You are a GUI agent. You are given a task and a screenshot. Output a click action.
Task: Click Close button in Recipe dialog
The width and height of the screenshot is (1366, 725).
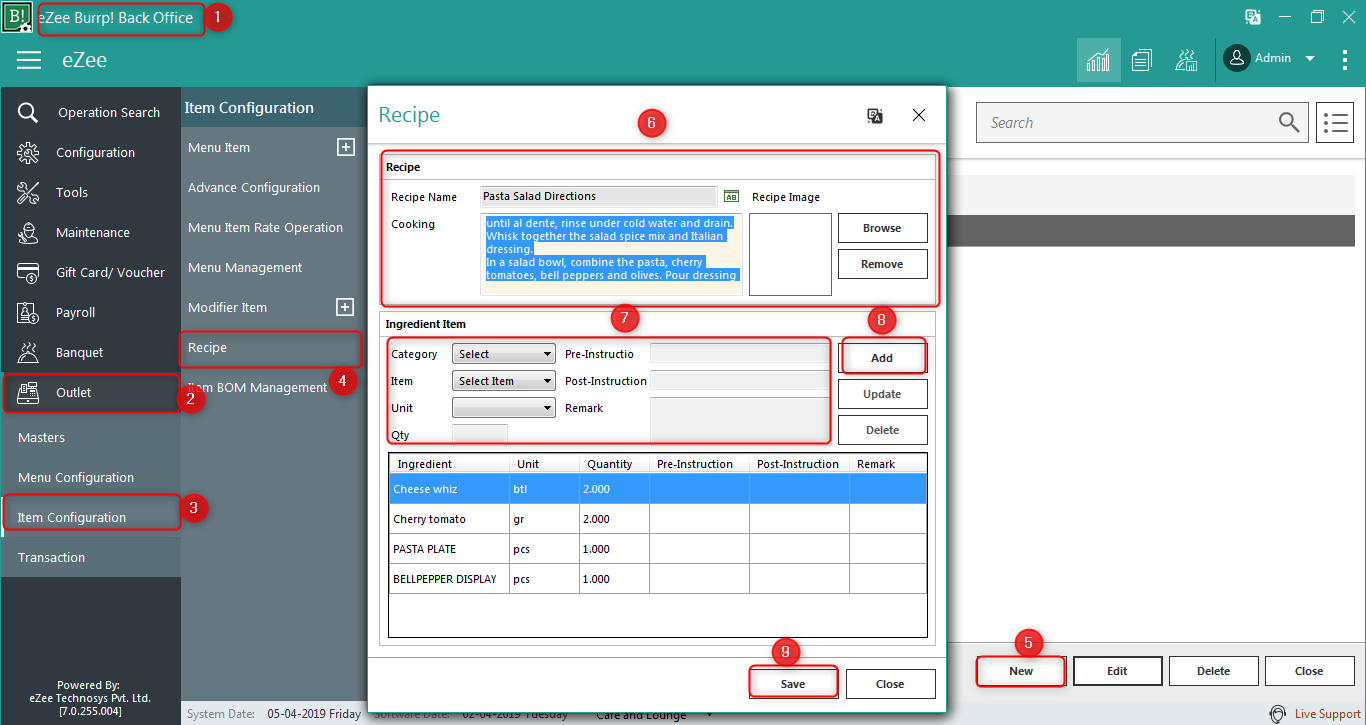(890, 684)
